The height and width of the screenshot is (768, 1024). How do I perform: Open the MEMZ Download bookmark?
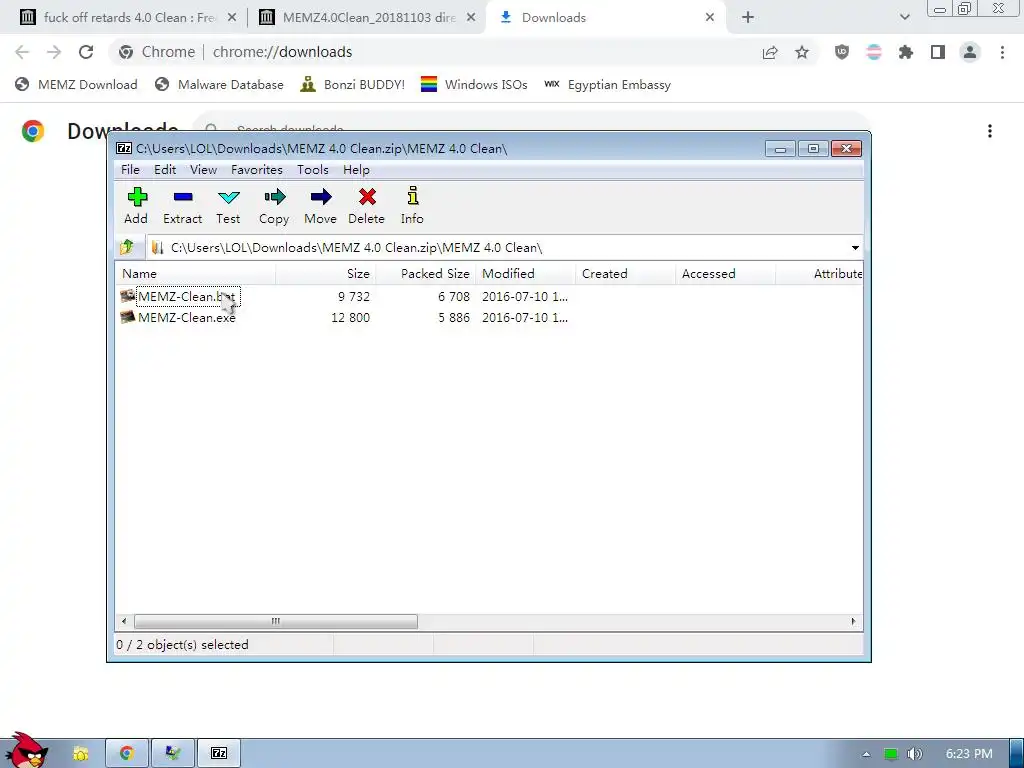76,85
